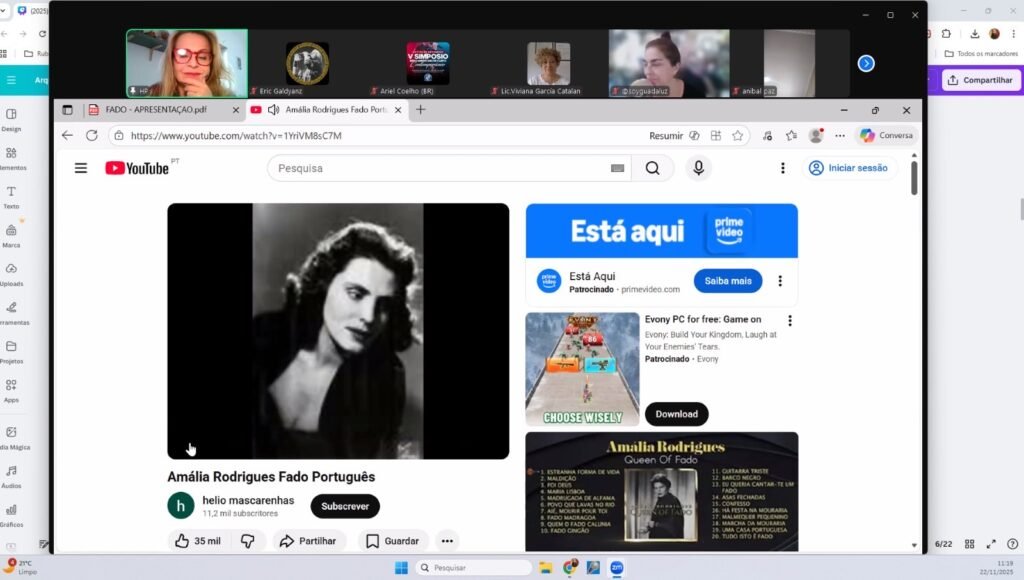
Task: Open the Evony ad thumbnail
Action: [583, 370]
